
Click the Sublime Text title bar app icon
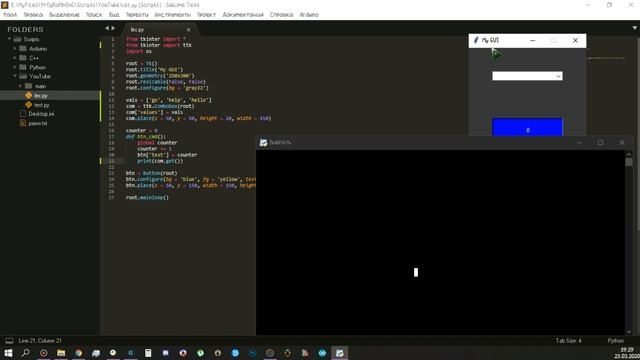(x=5, y=5)
